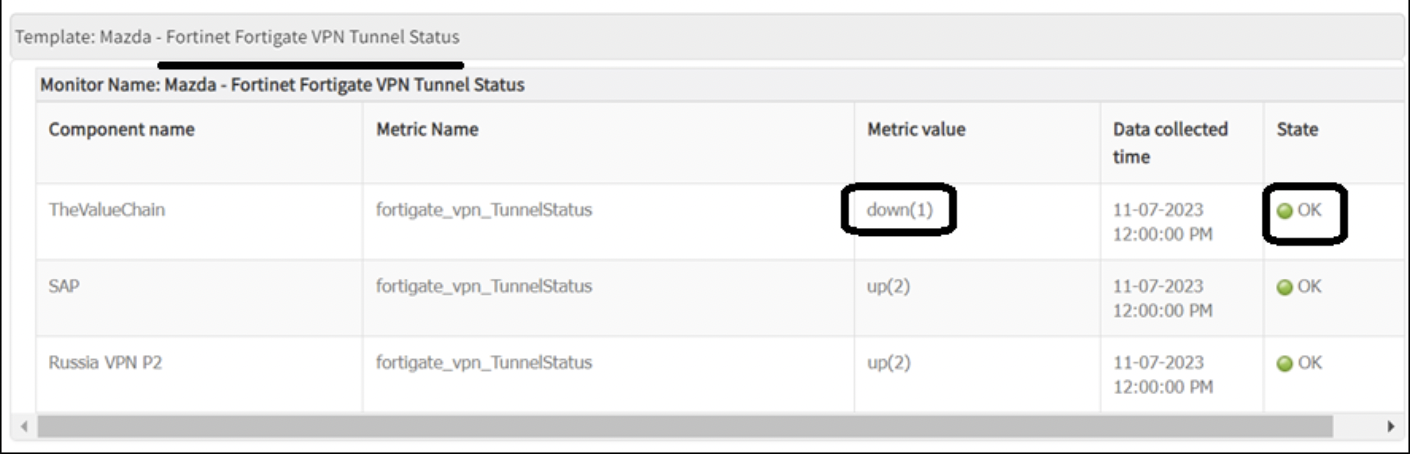Click the horizontal scrollbar right arrow
Screen dimensions: 1410x454
point(1390,426)
